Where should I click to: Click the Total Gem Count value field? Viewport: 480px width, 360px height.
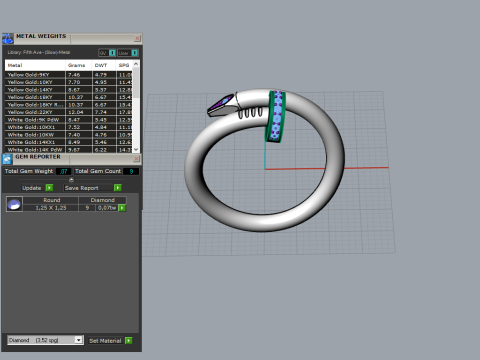[x=131, y=171]
